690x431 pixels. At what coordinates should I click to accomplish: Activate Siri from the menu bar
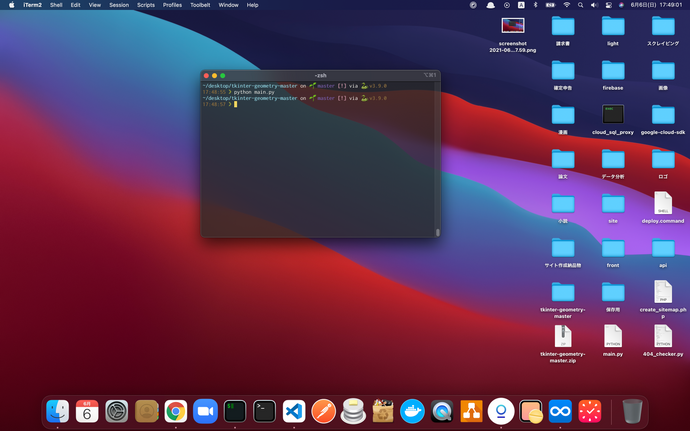(621, 5)
